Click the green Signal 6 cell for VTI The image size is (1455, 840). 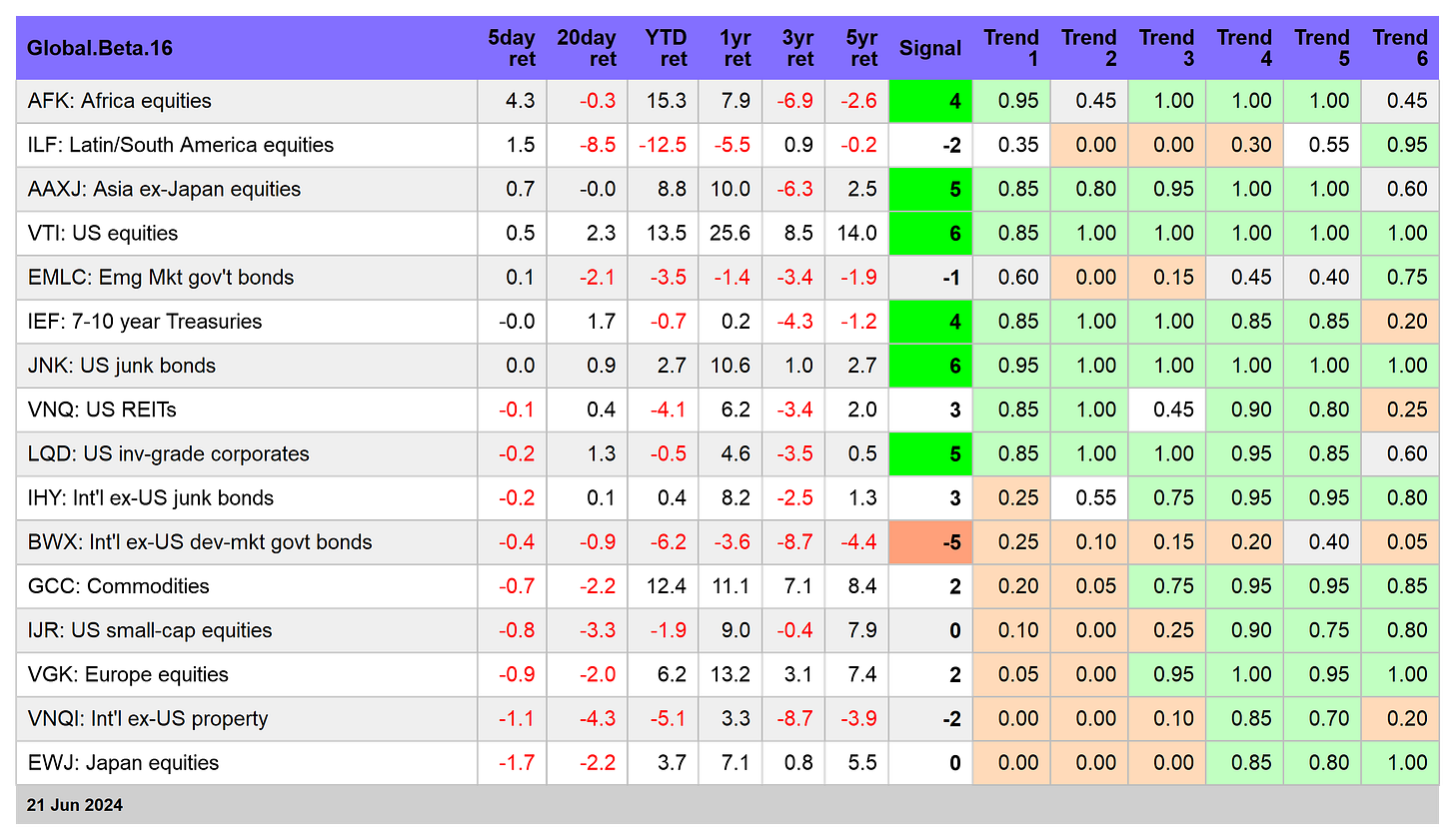[x=930, y=233]
